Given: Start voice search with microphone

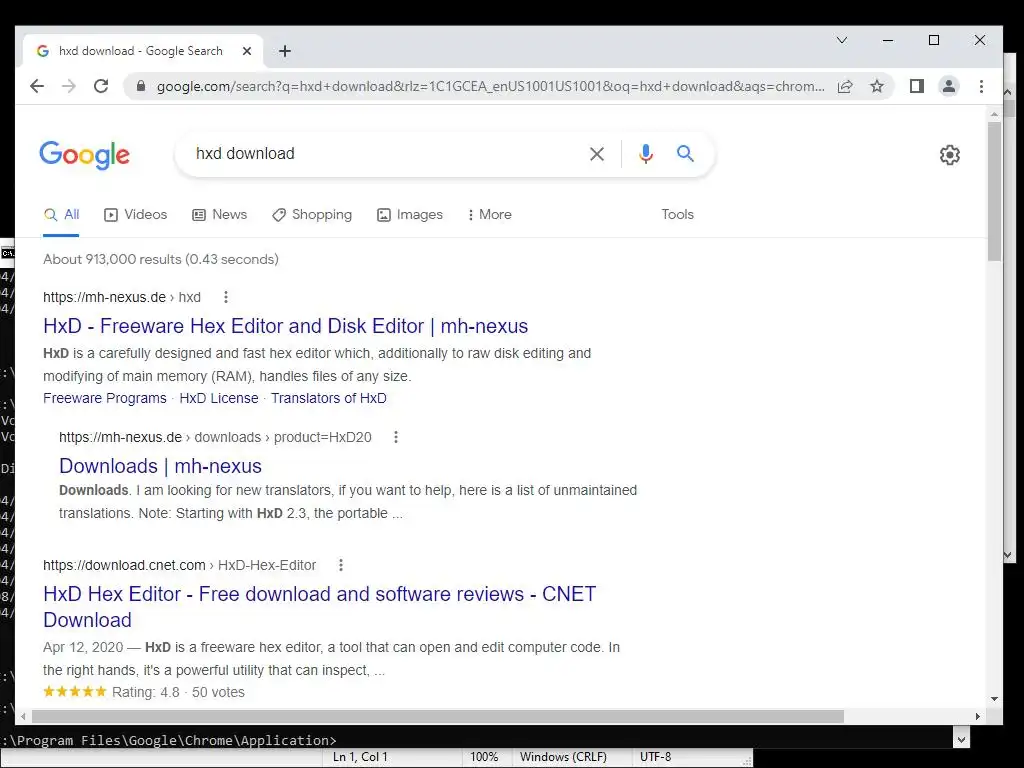Looking at the screenshot, I should click(646, 154).
